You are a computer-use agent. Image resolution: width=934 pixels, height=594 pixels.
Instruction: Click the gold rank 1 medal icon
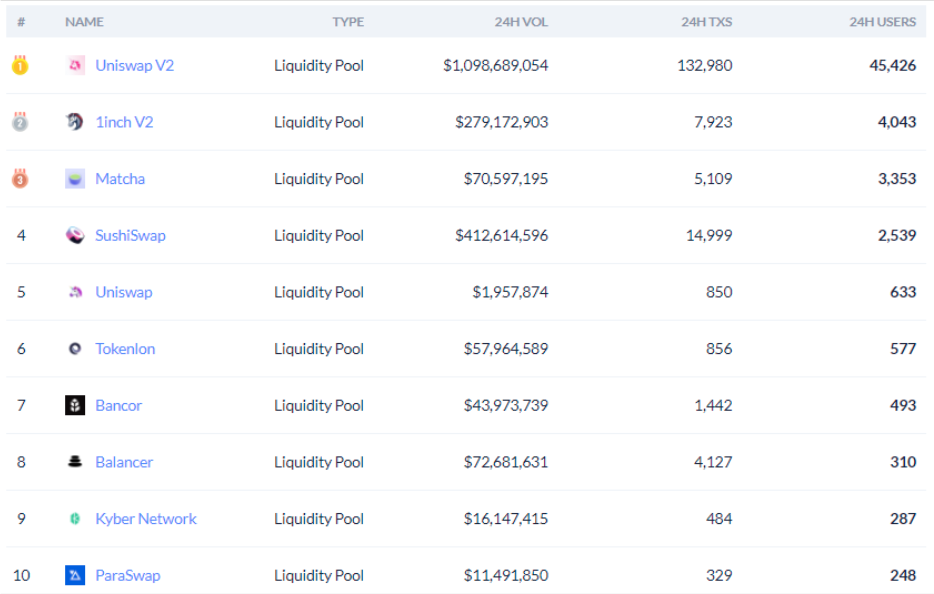pyautogui.click(x=20, y=64)
